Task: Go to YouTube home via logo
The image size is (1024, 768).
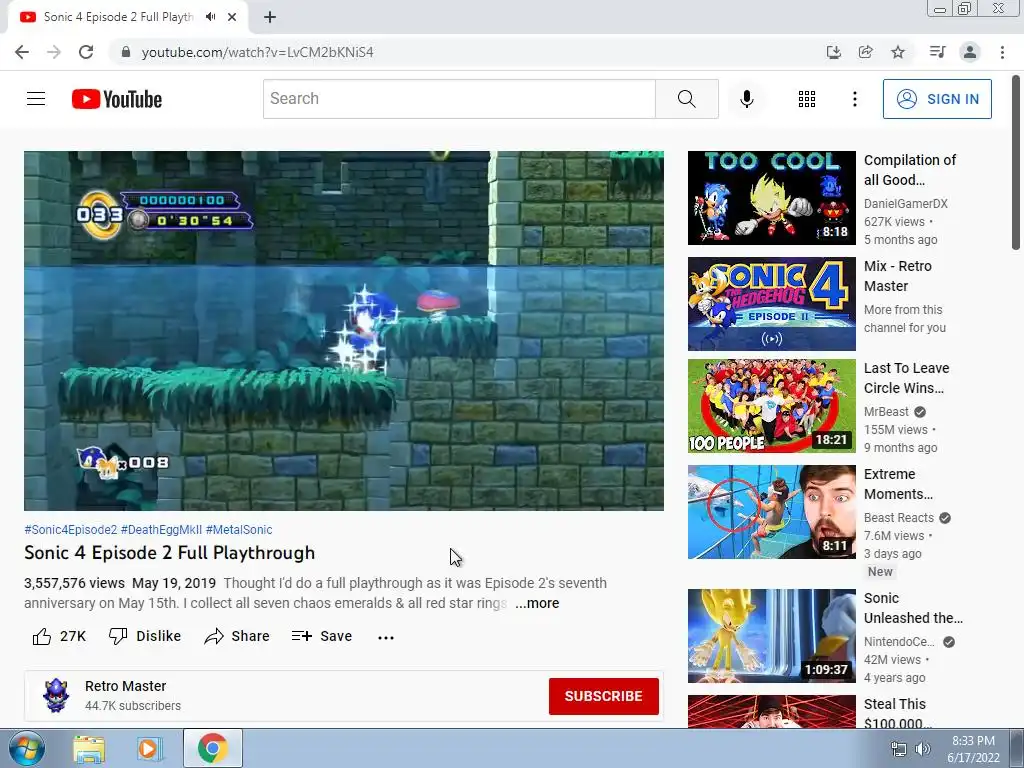Action: [x=117, y=99]
